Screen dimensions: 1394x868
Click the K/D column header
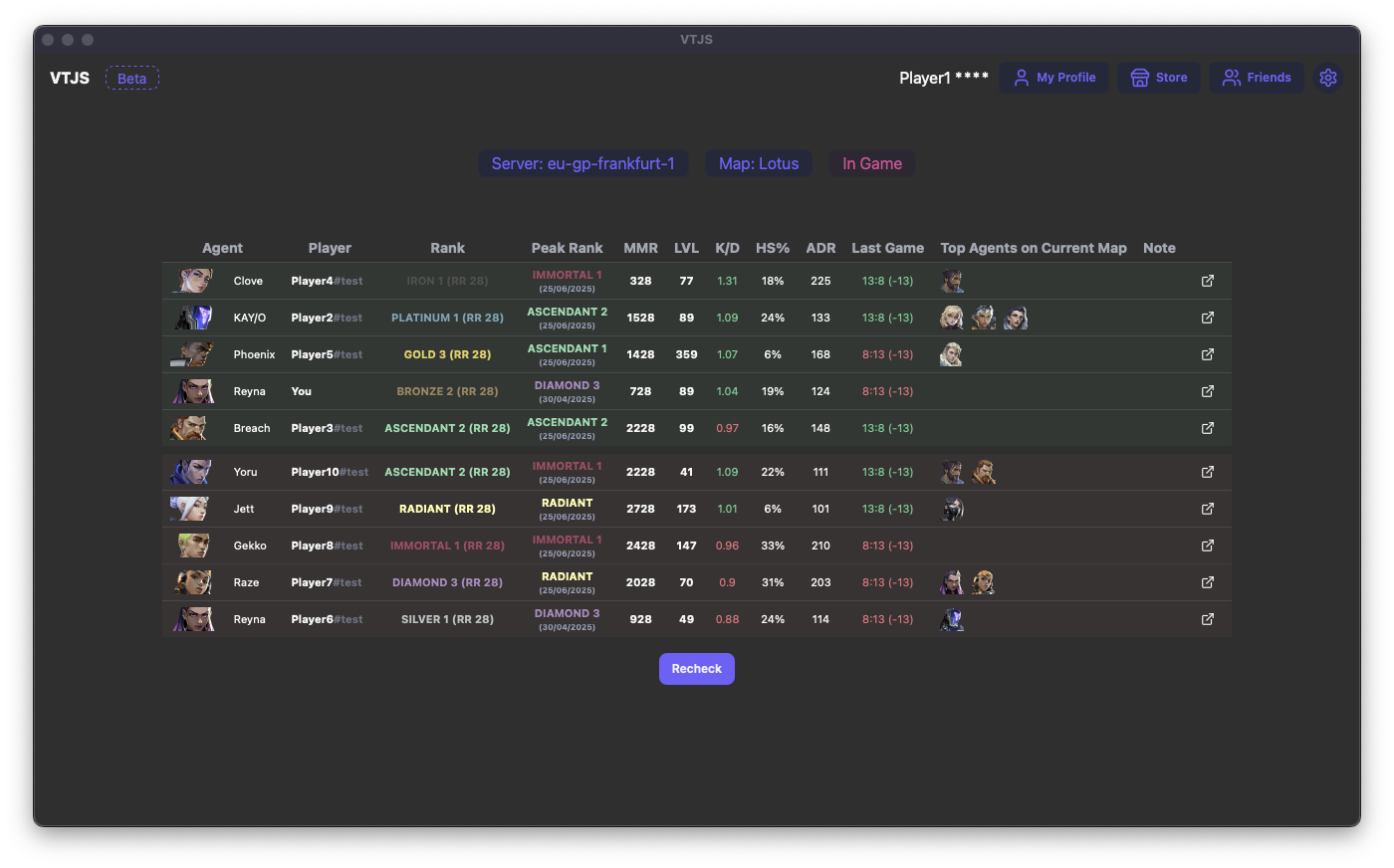click(x=728, y=248)
